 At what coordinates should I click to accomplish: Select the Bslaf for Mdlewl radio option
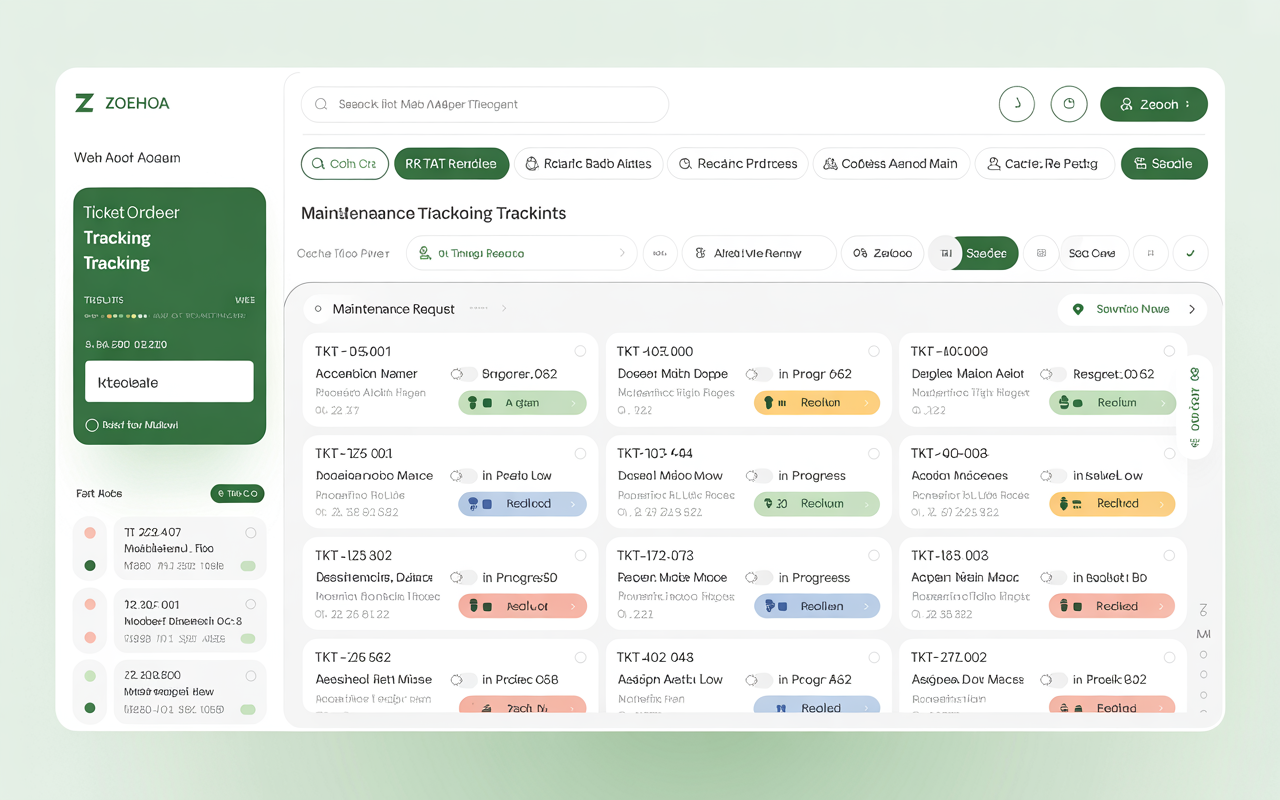click(92, 425)
